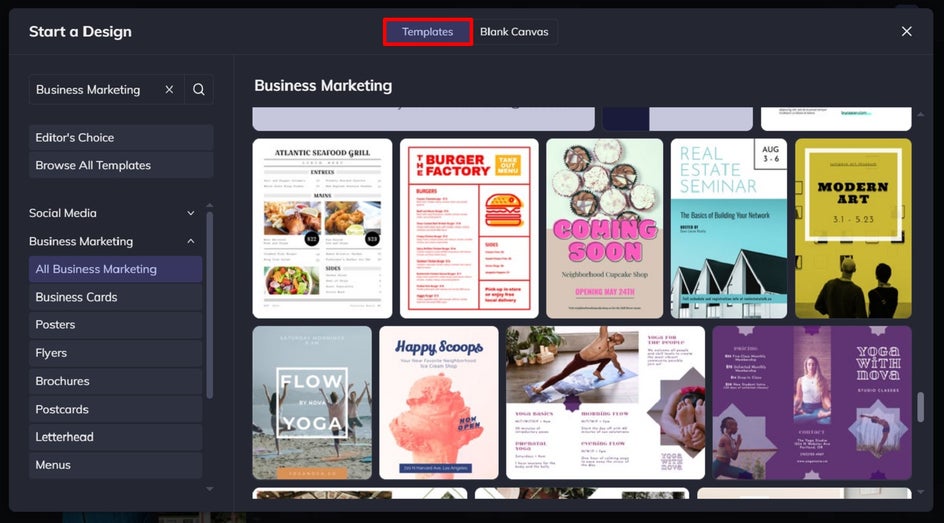Open Browse All Templates
This screenshot has width=944, height=523.
pyautogui.click(x=121, y=165)
